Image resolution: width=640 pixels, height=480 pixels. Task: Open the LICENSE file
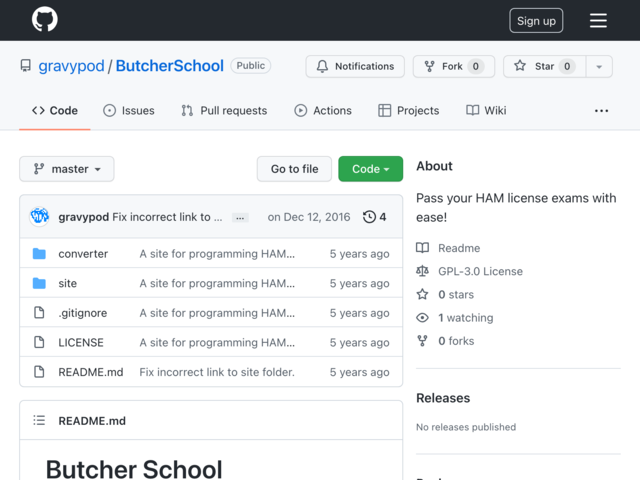click(x=81, y=342)
